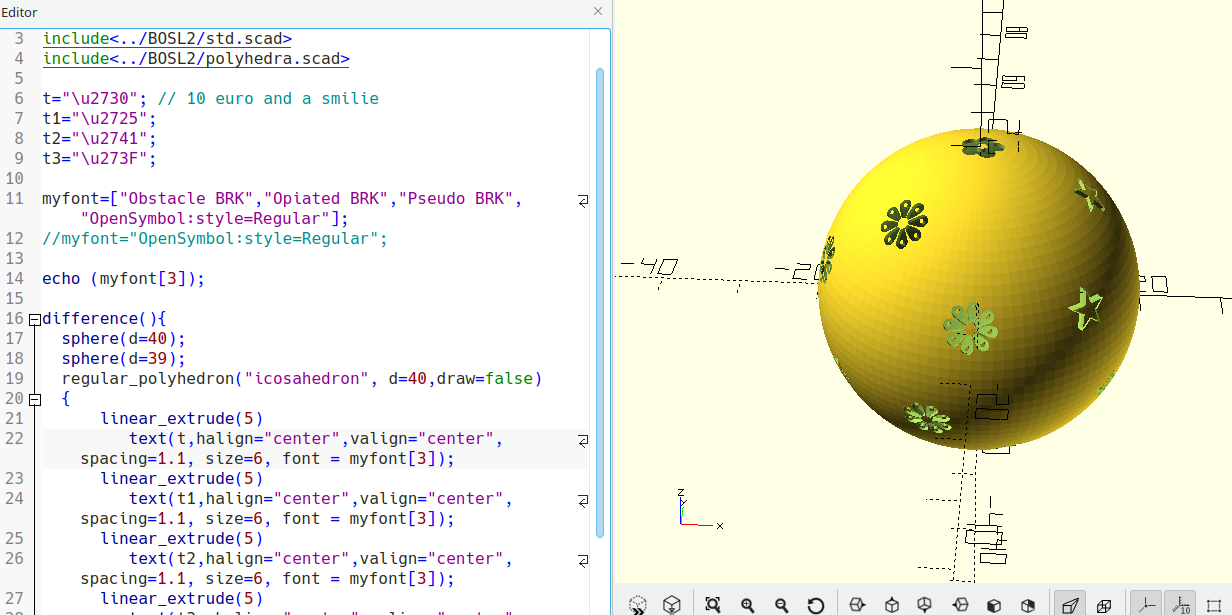Collapse the code block fold marker at line 20

[x=35, y=399]
